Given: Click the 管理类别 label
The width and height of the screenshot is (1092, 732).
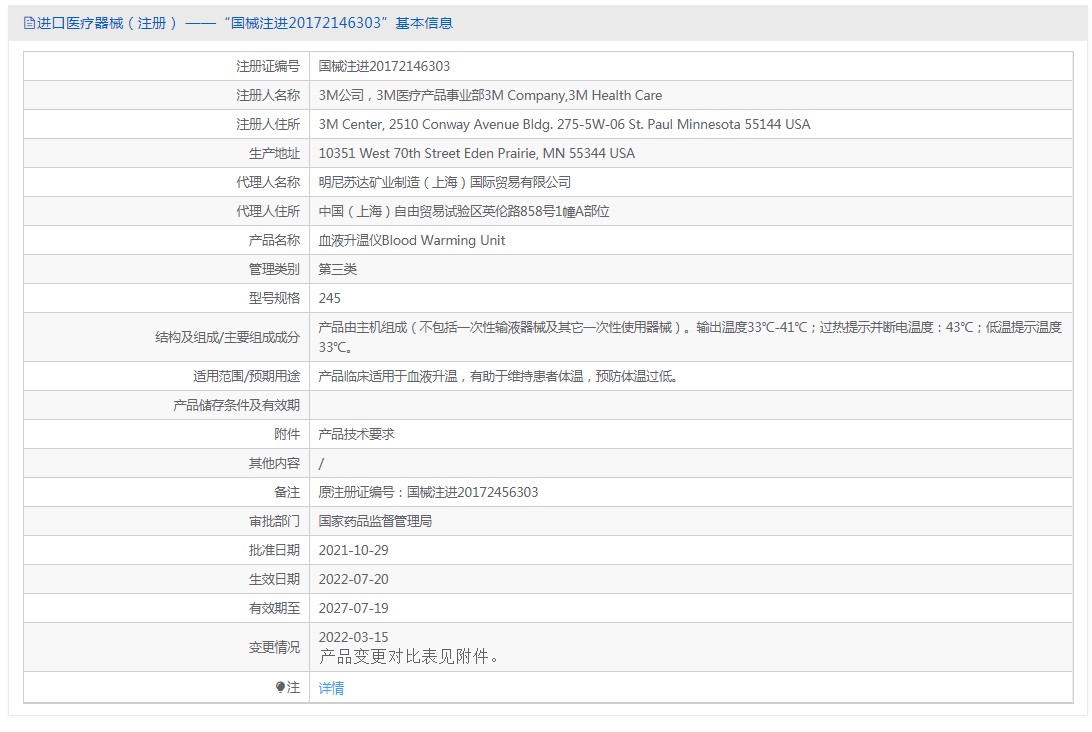Looking at the screenshot, I should click(274, 269).
